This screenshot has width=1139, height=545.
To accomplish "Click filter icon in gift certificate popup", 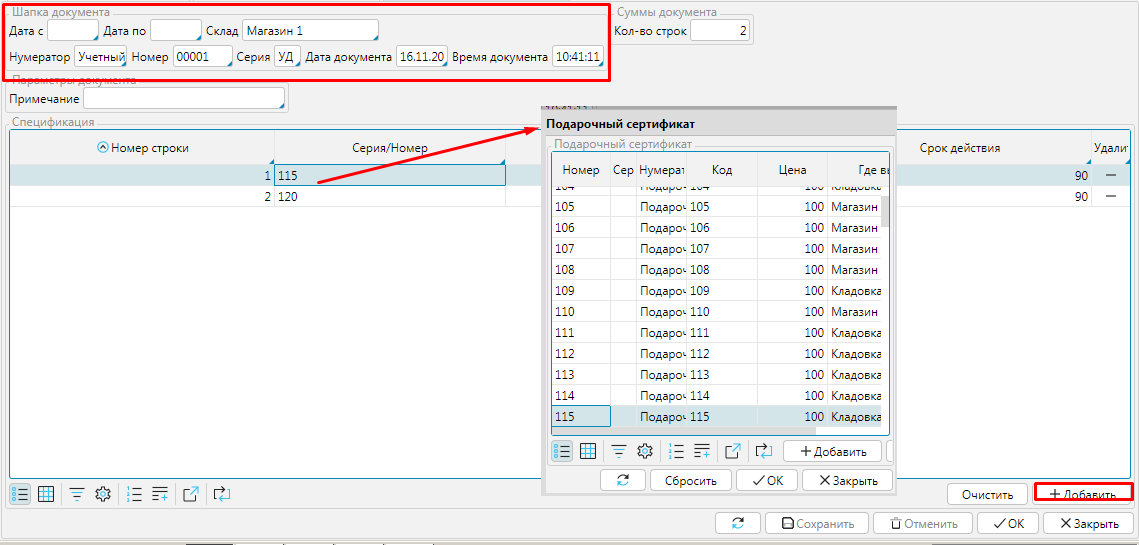I will point(619,451).
